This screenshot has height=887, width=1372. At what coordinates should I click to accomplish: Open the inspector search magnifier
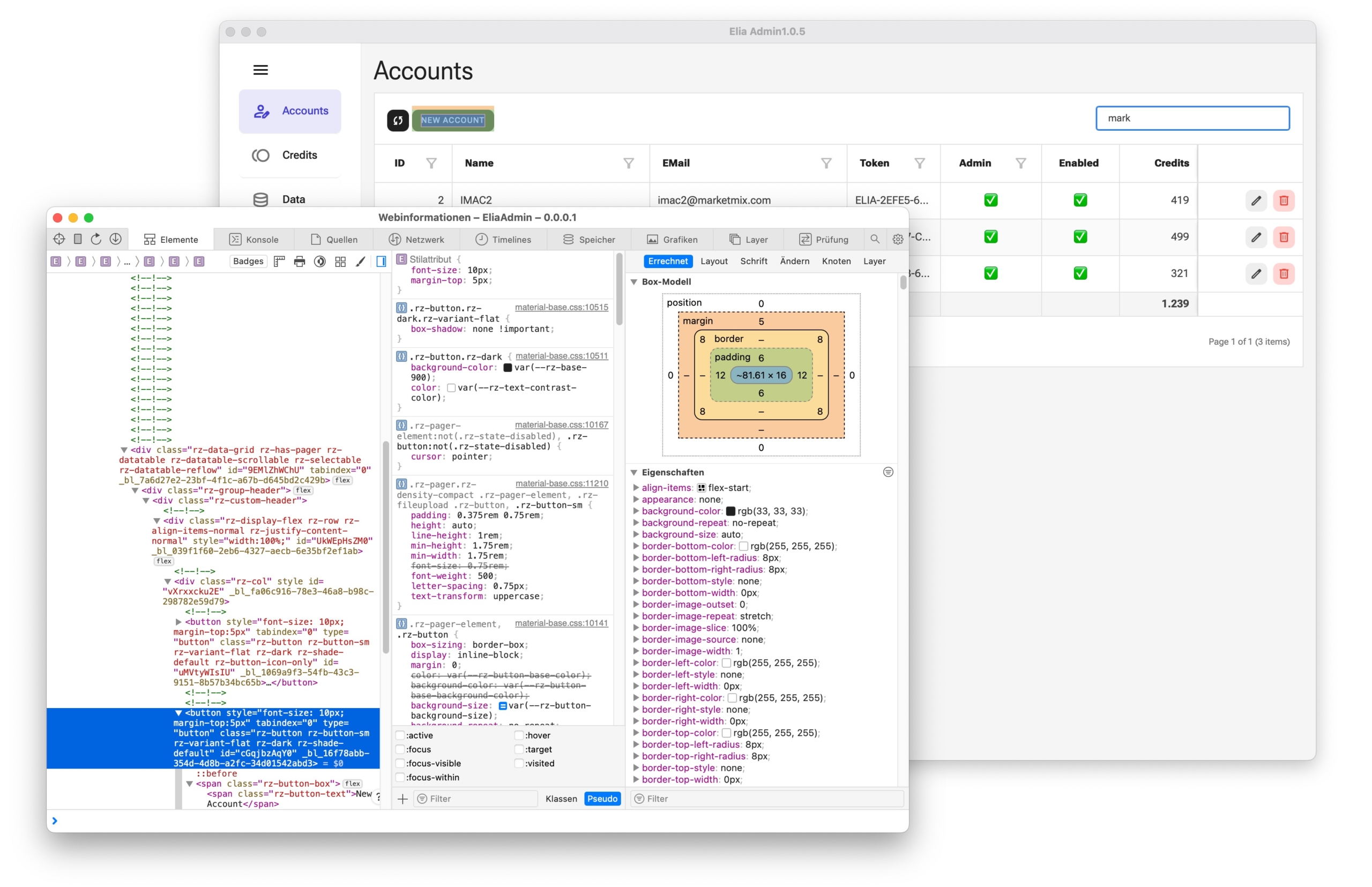point(874,239)
